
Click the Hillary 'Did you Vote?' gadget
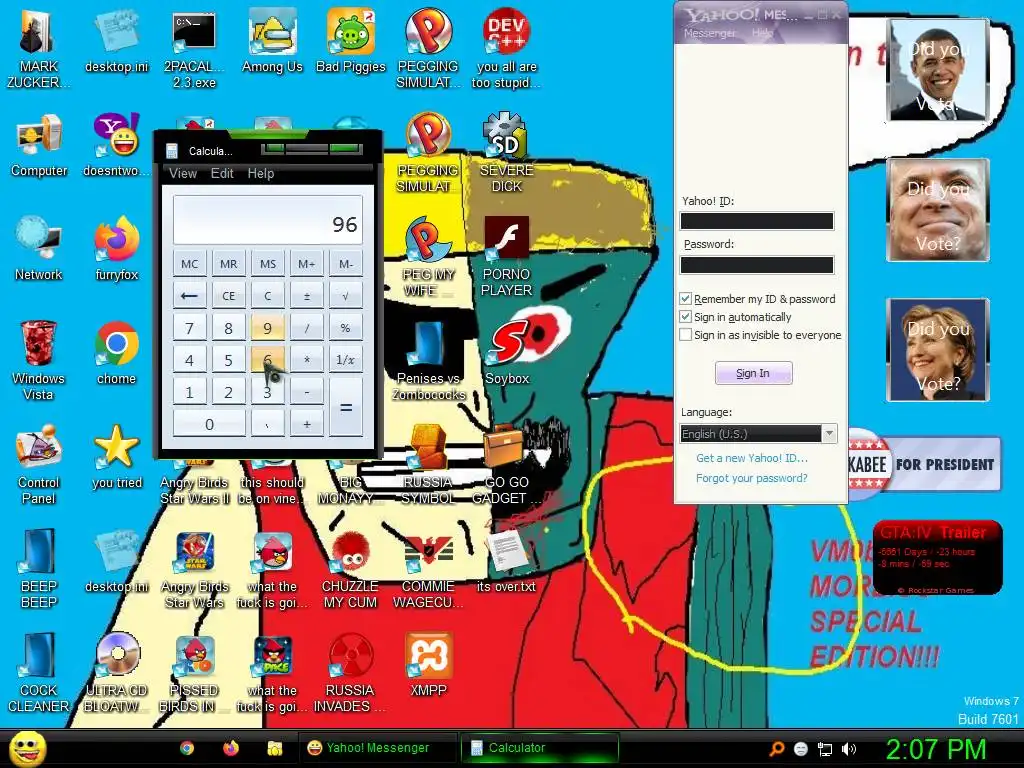pos(938,349)
